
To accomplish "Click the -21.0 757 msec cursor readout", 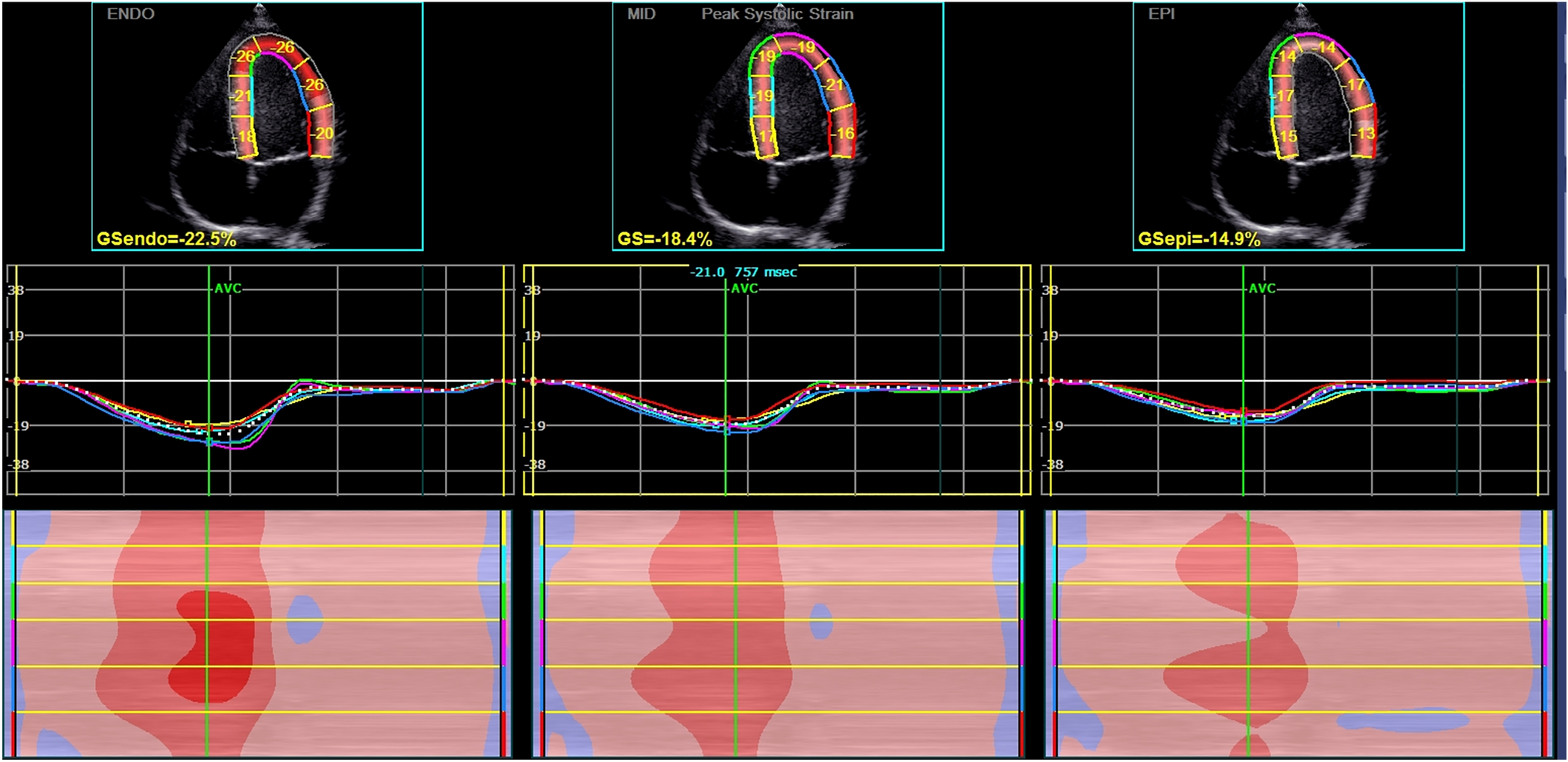I will pos(743,272).
